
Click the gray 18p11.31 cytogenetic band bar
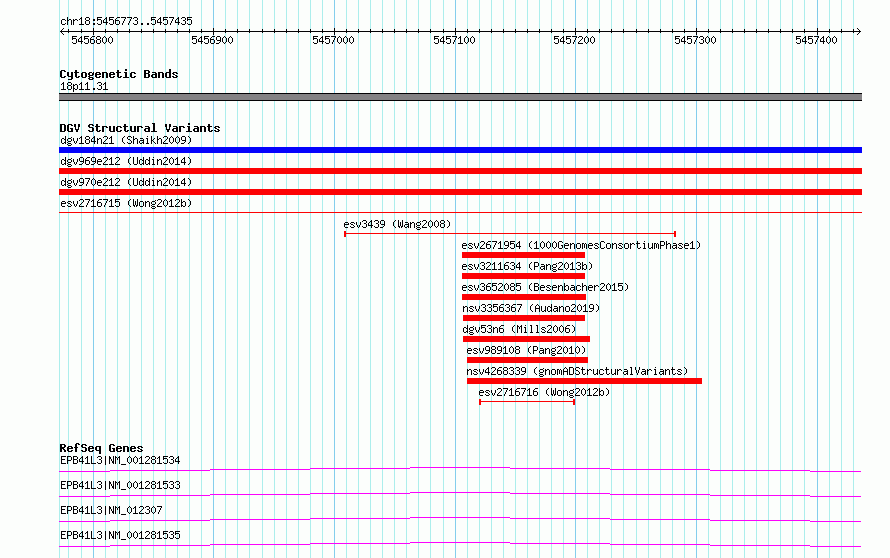460,97
